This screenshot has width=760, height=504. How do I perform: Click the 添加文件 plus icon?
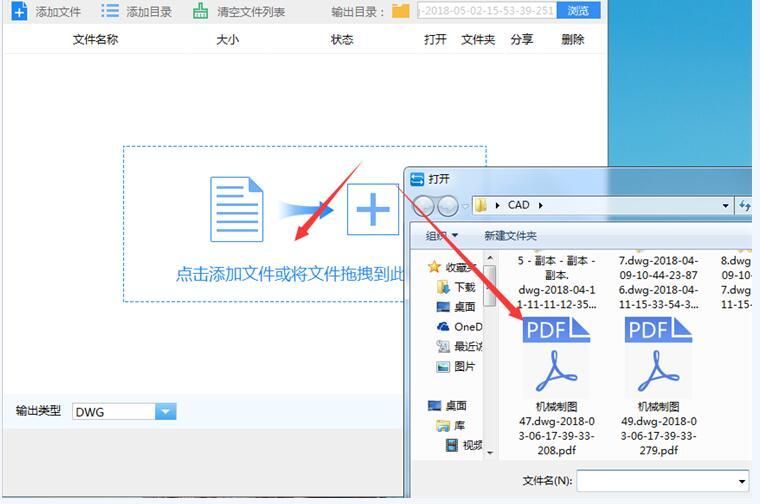[x=19, y=11]
